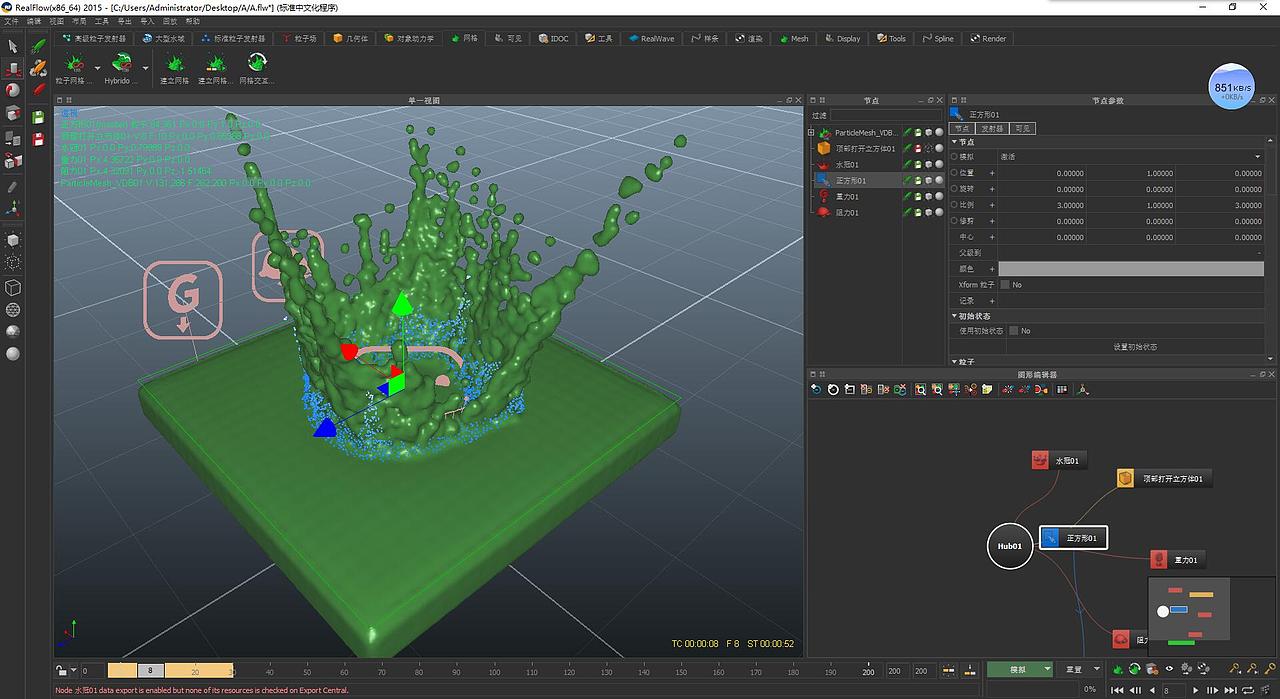Toggle the Xform 粒子 No switch
The image size is (1280, 699).
click(x=1005, y=284)
